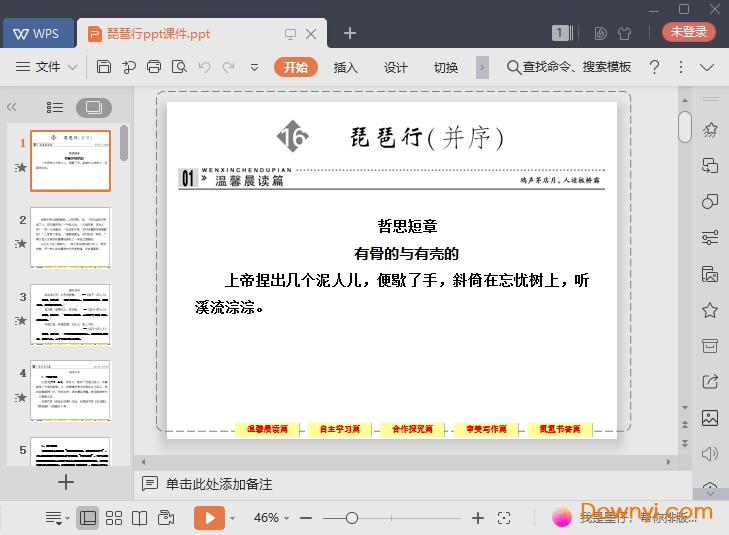Image resolution: width=729 pixels, height=535 pixels.
Task: Open the animation star pane in right sidebar
Action: tap(710, 130)
